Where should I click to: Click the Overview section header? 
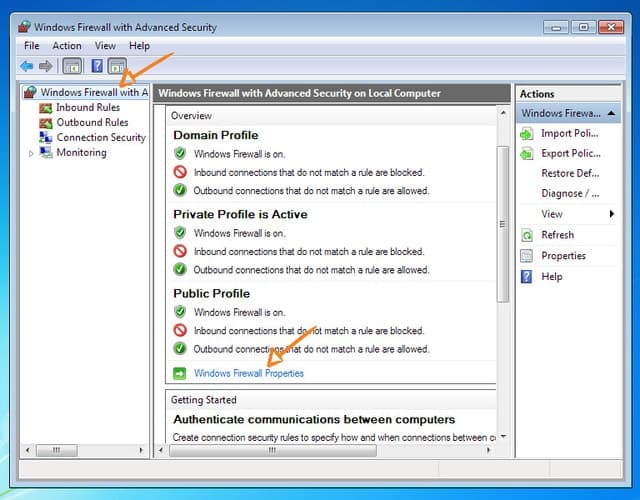pos(331,116)
